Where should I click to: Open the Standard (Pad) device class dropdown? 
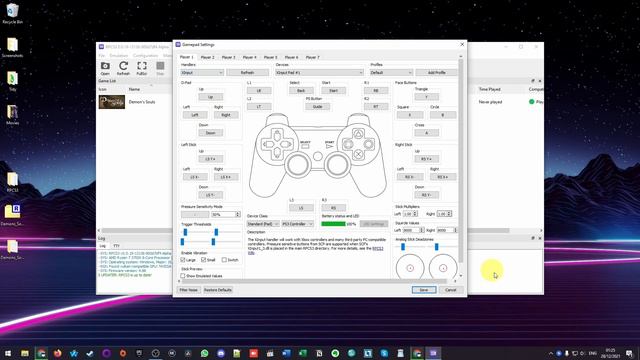pos(263,224)
